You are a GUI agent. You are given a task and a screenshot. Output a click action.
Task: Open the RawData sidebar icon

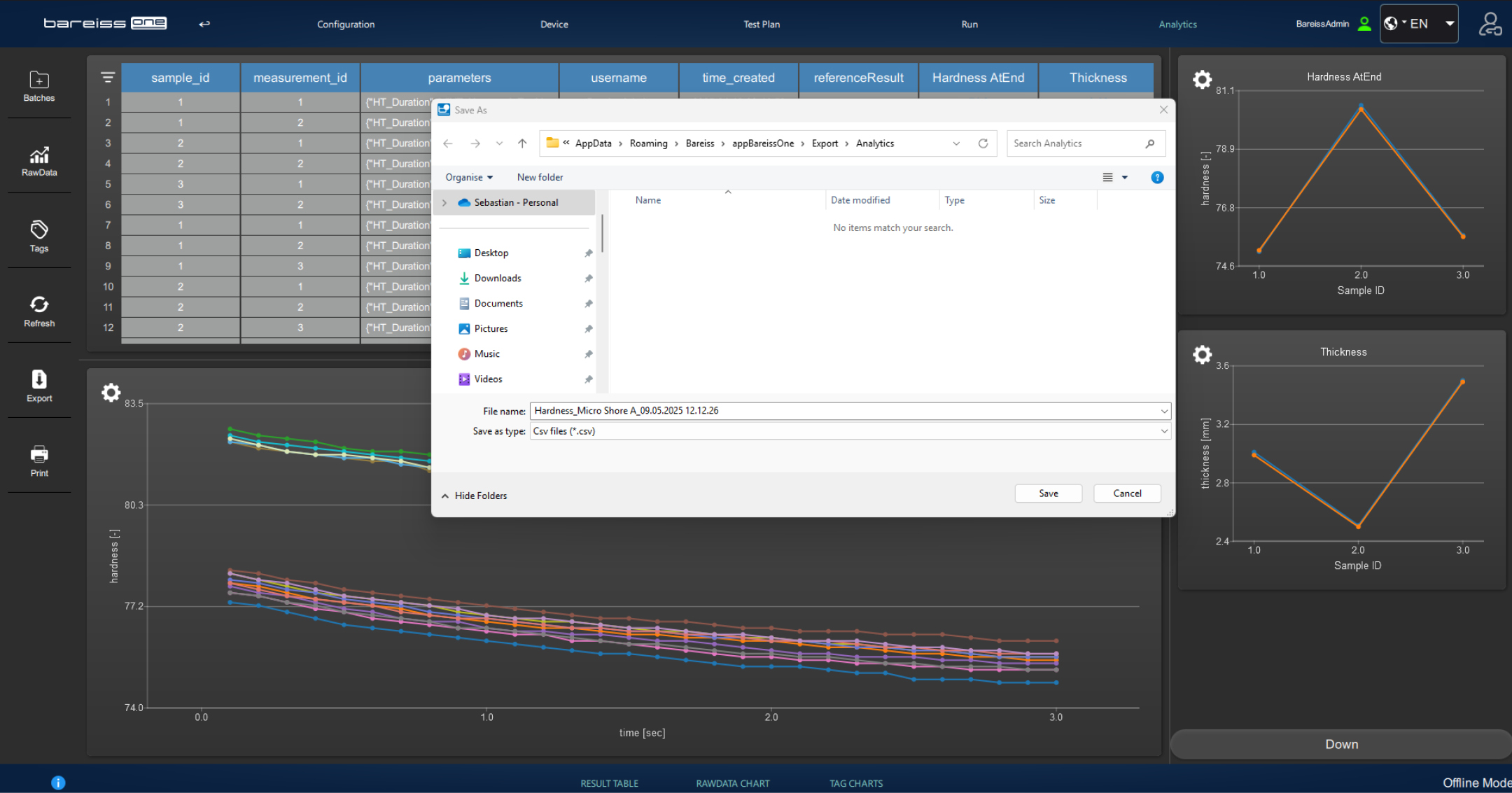click(39, 162)
